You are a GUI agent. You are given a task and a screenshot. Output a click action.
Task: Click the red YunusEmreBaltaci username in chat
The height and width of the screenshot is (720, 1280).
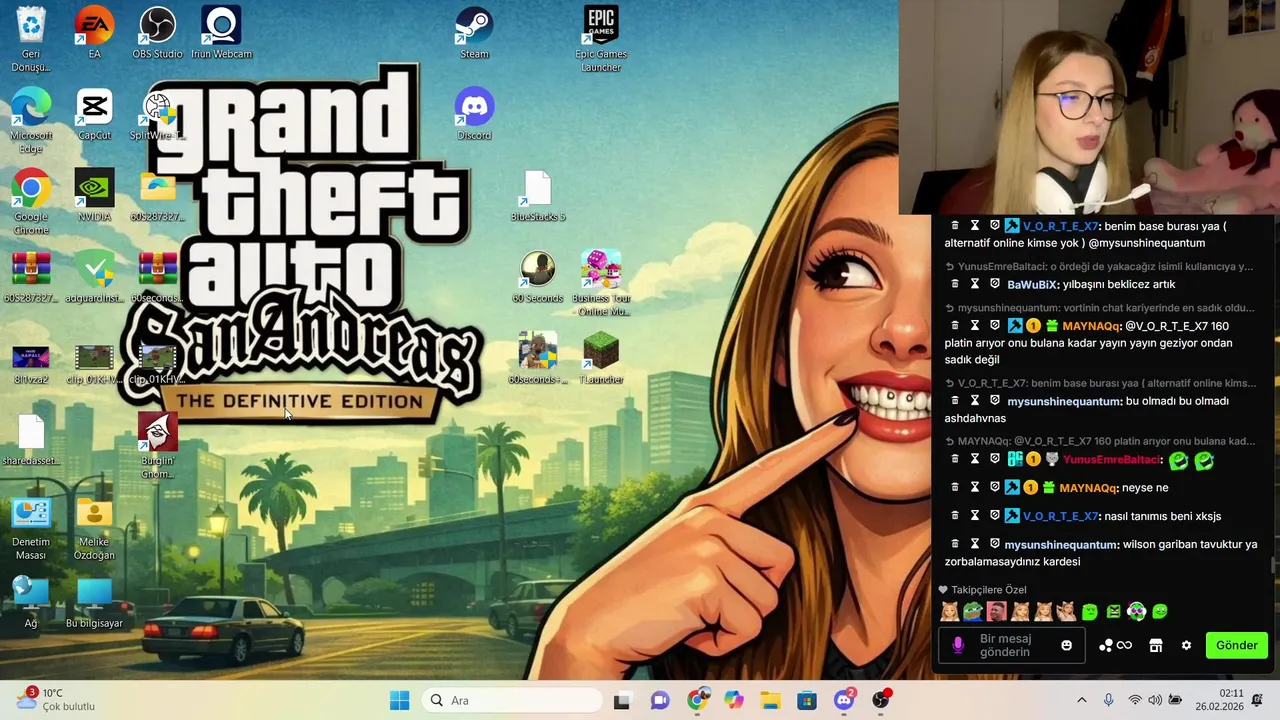pos(1112,460)
